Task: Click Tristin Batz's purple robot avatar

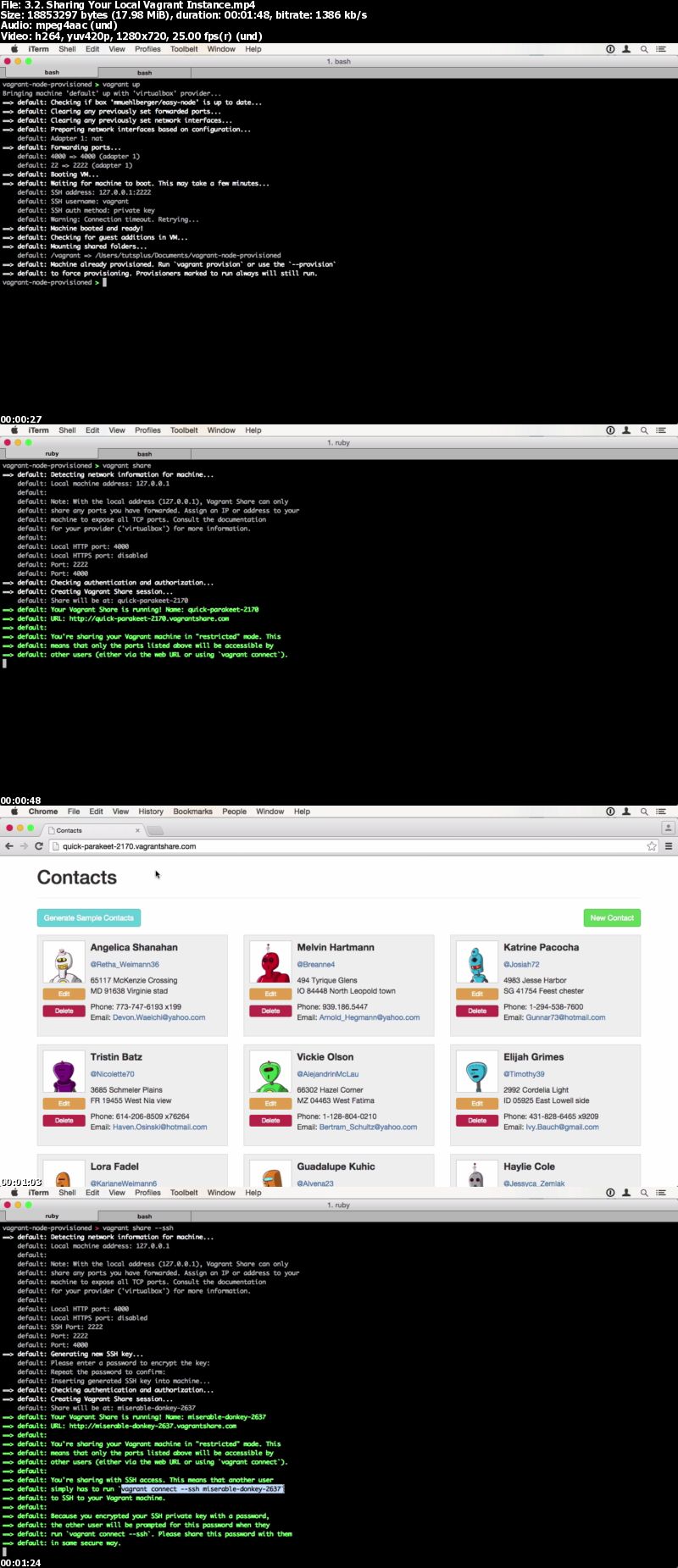Action: (64, 1072)
